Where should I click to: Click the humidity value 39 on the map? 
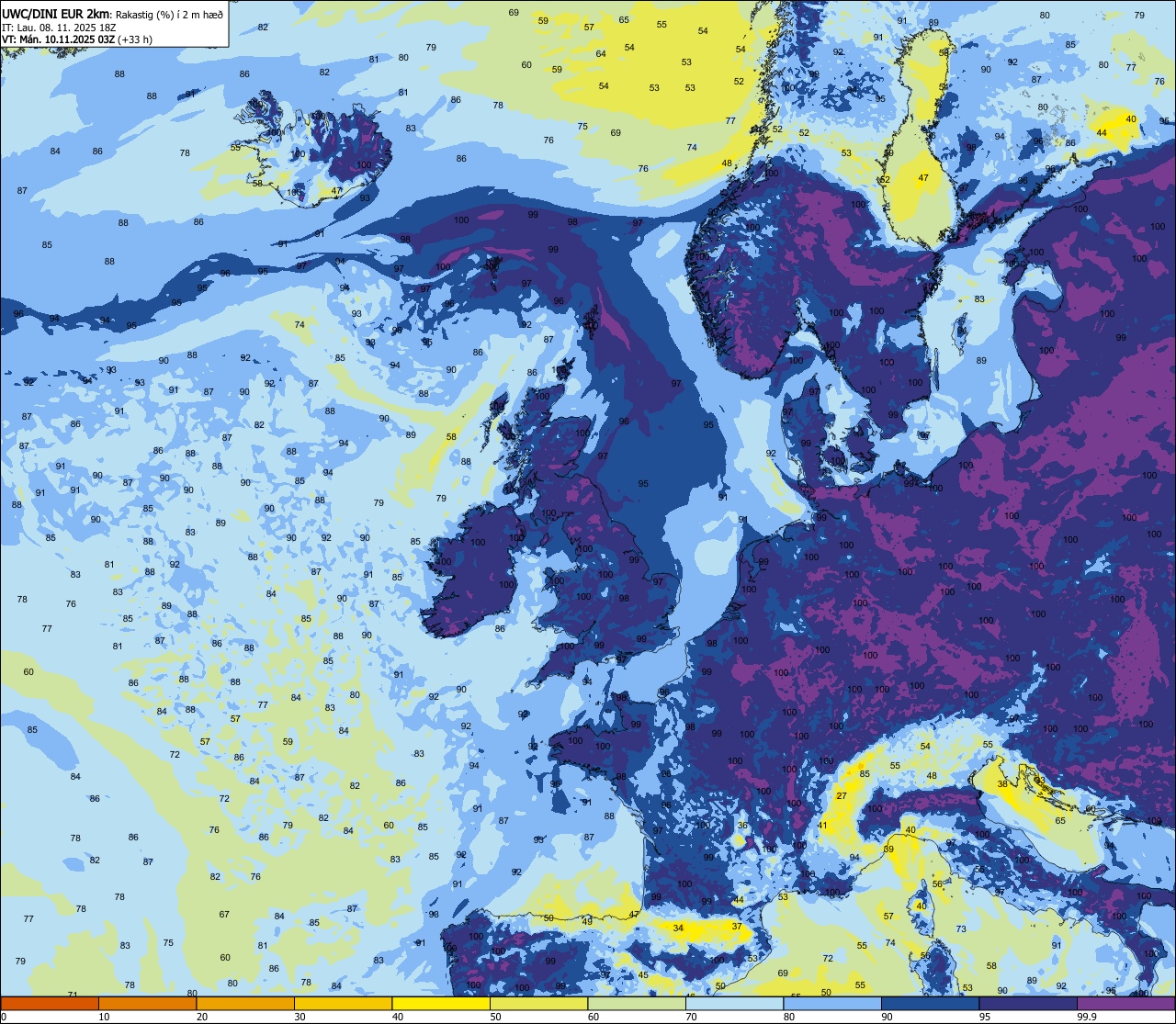coord(888,850)
